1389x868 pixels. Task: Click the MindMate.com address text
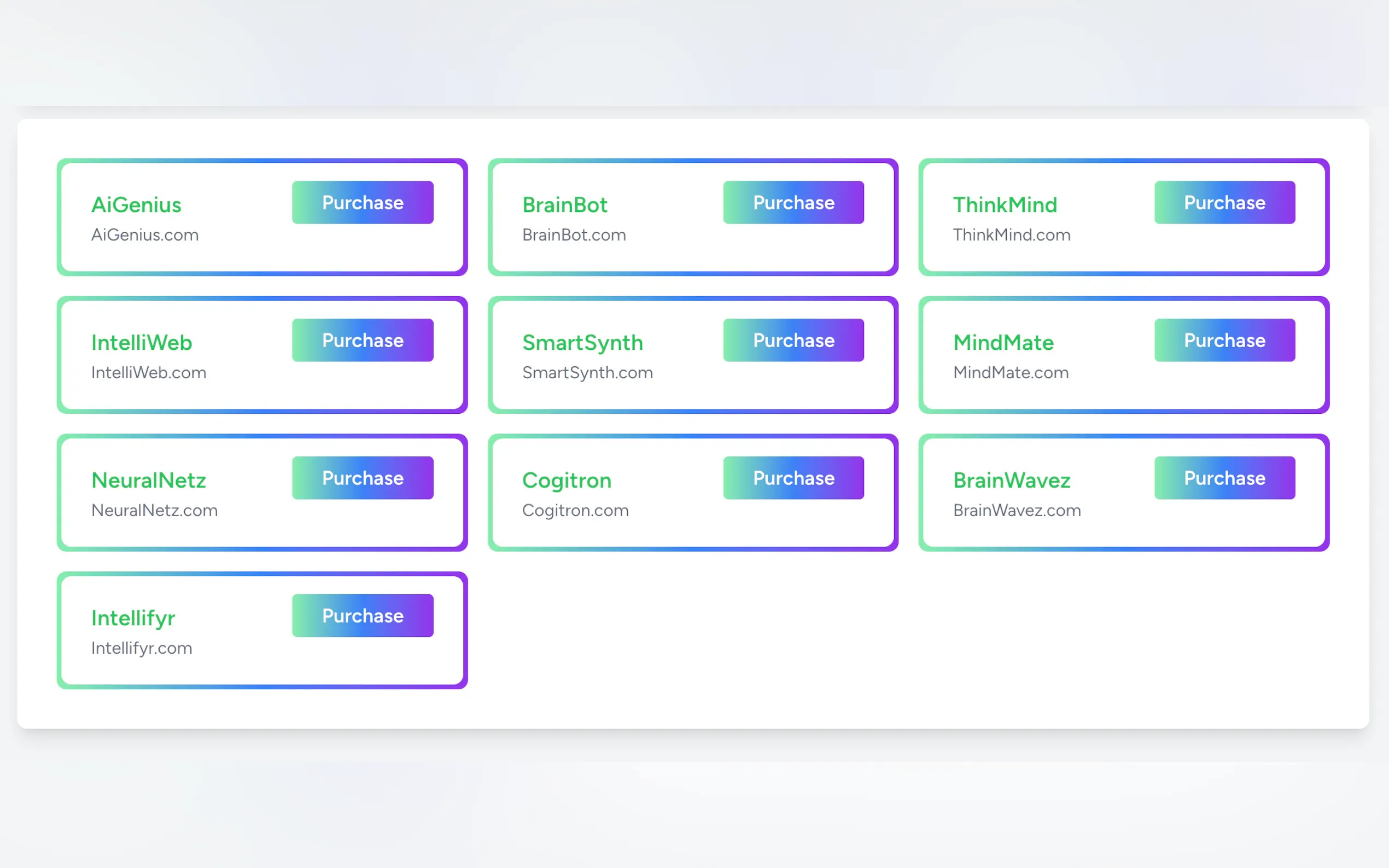click(1011, 373)
